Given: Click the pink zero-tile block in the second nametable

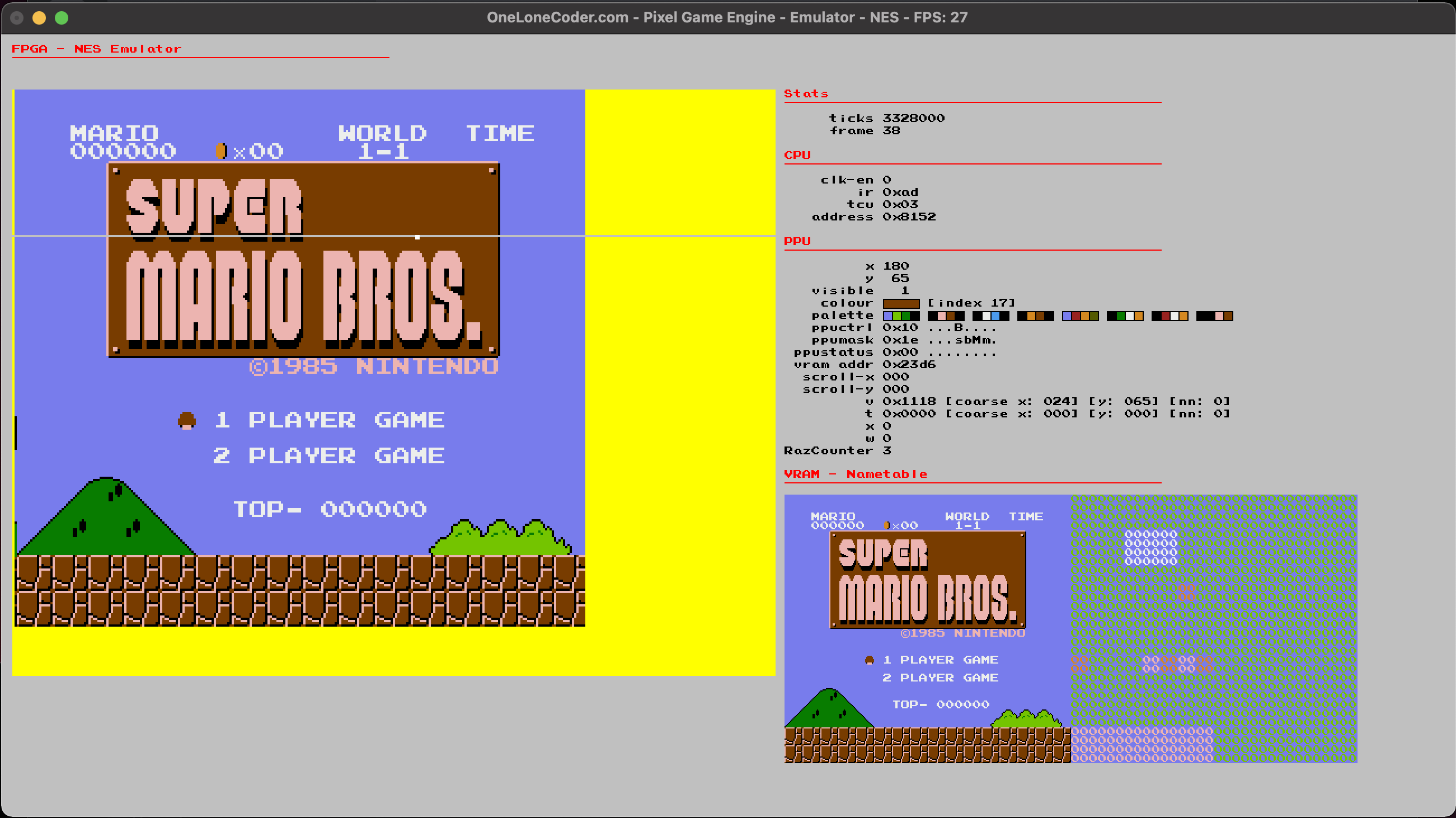Looking at the screenshot, I should coord(1142,745).
